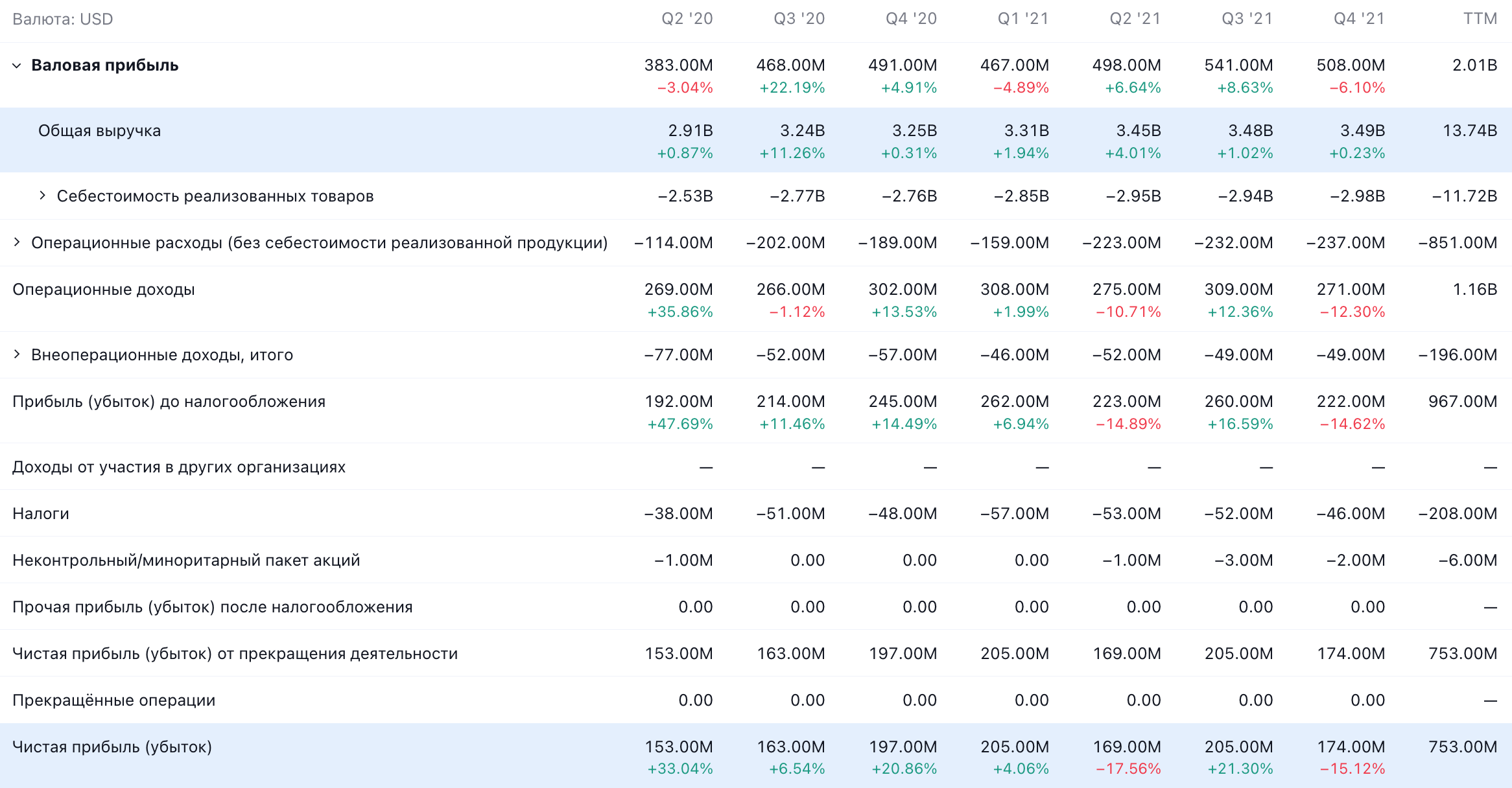Click non-operating income value −77.00M
This screenshot has height=788, width=1512.
click(678, 355)
